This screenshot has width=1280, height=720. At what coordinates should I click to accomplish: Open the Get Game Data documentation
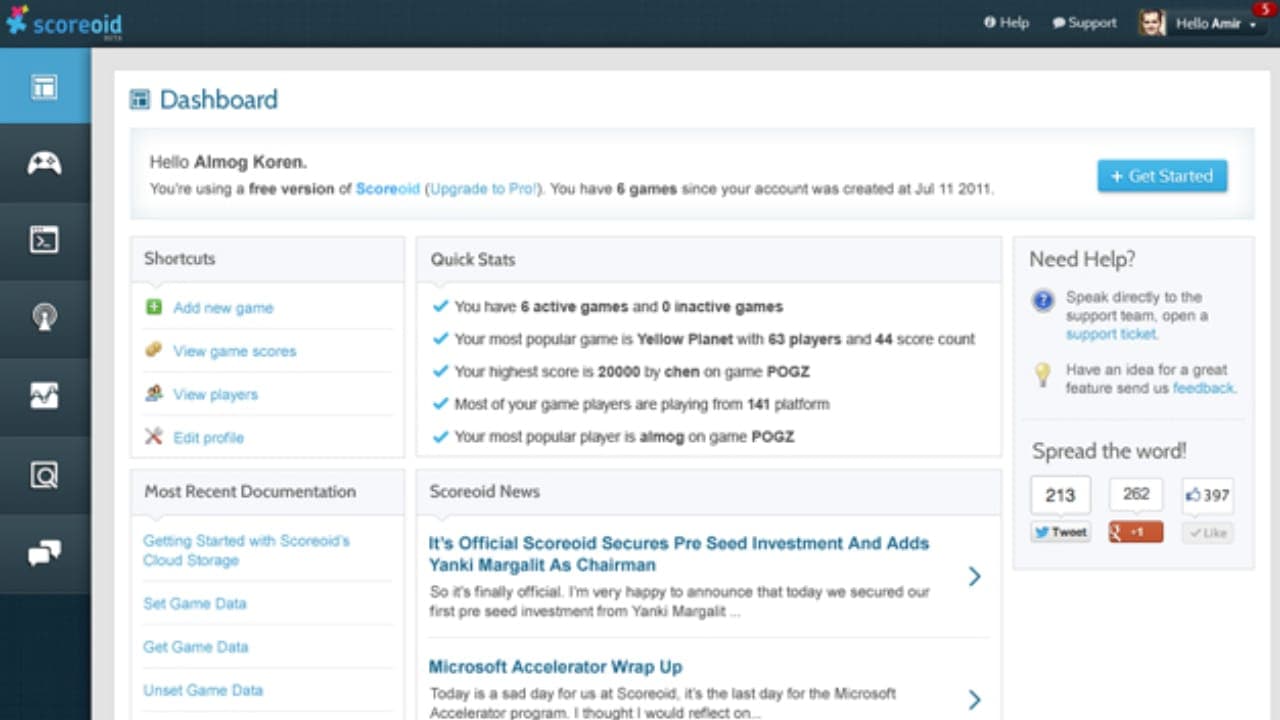pos(195,646)
